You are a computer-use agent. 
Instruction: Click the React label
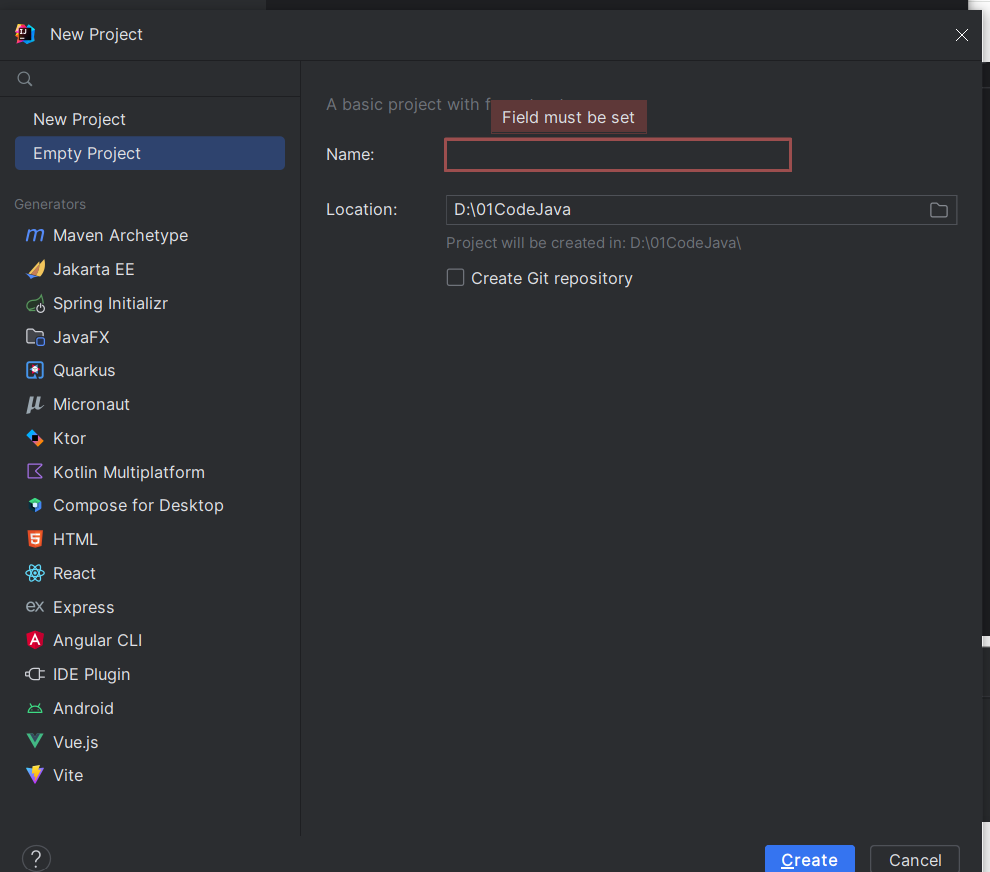click(x=74, y=573)
